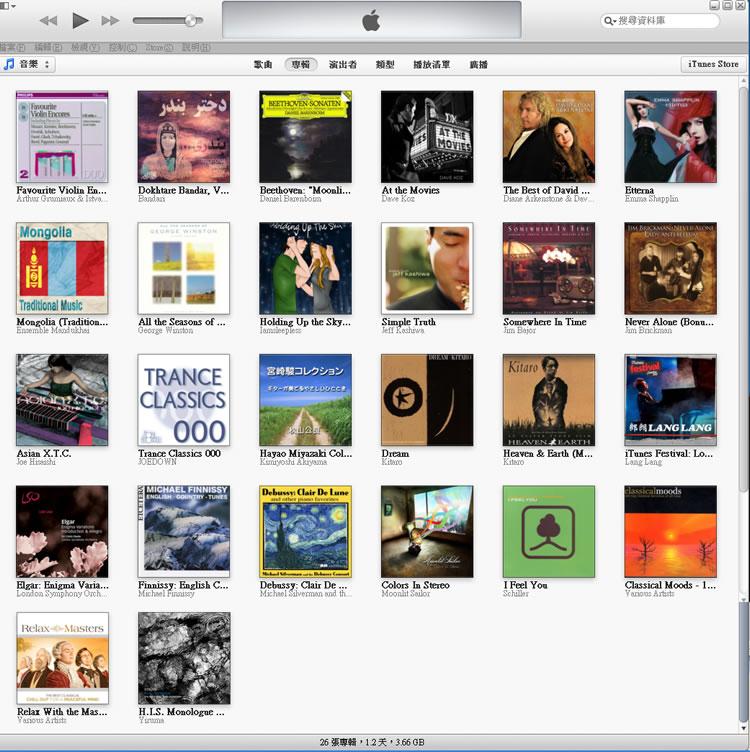Go to the iTunes Store button
750x752 pixels.
713,64
